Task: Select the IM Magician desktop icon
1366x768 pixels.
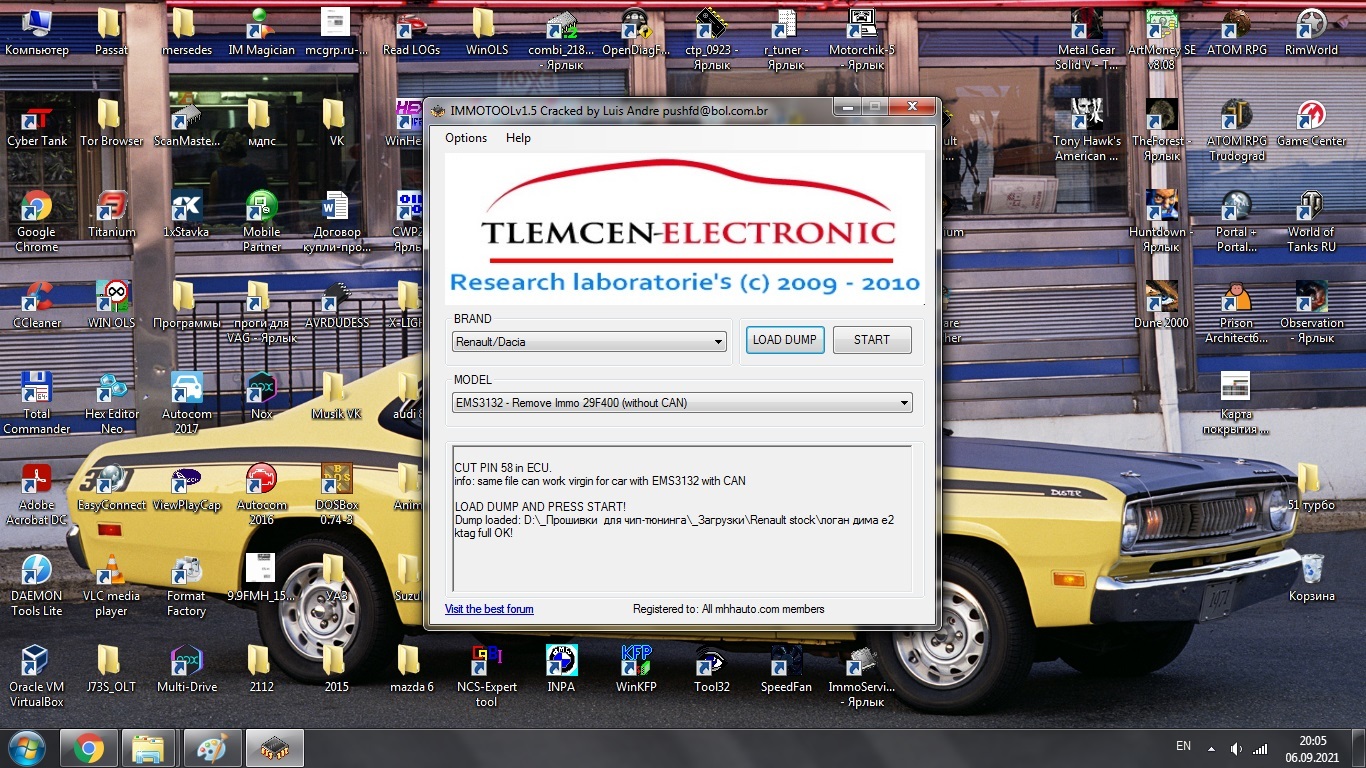Action: pos(262,33)
